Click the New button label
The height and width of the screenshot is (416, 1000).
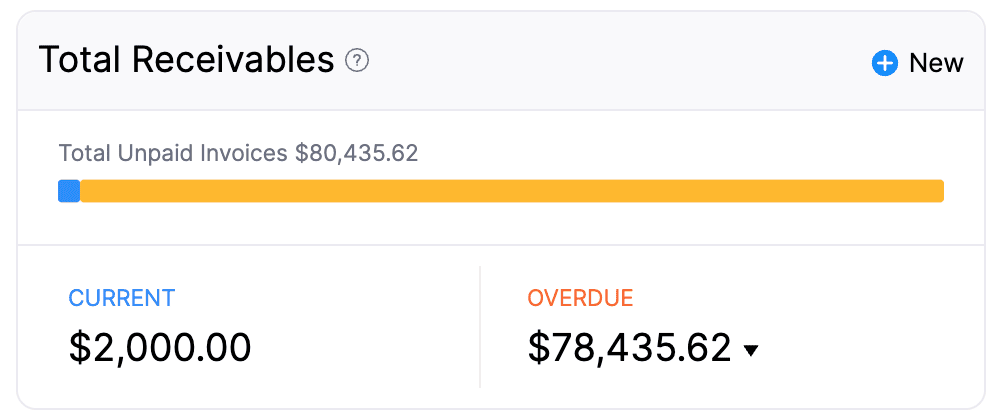click(936, 64)
